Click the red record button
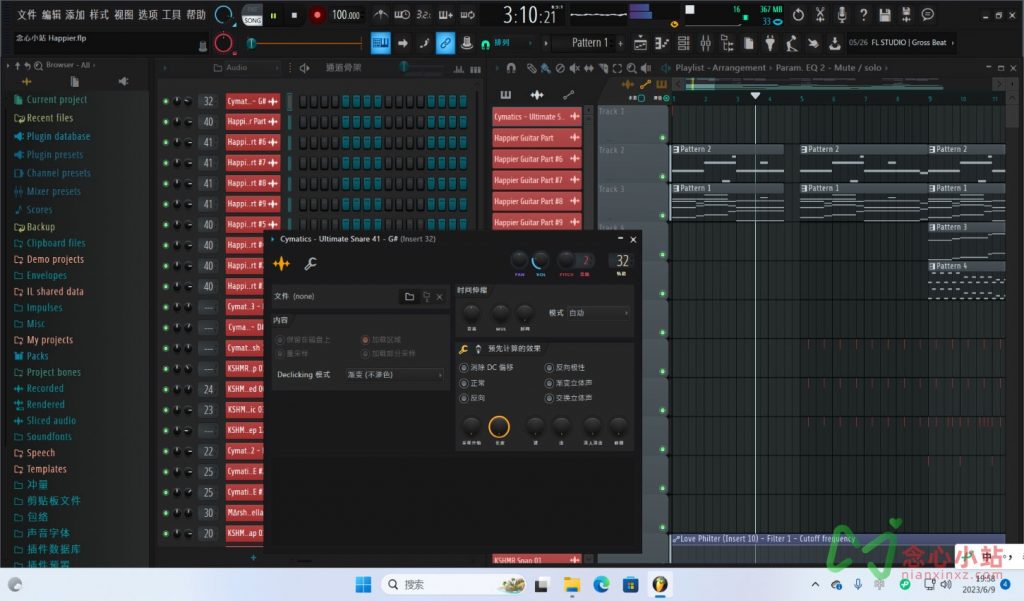1024x601 pixels. 317,15
